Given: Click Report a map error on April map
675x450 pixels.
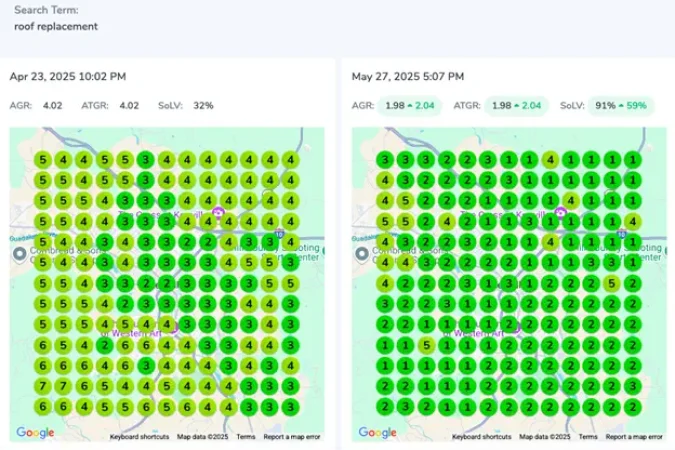Looking at the screenshot, I should (x=293, y=437).
